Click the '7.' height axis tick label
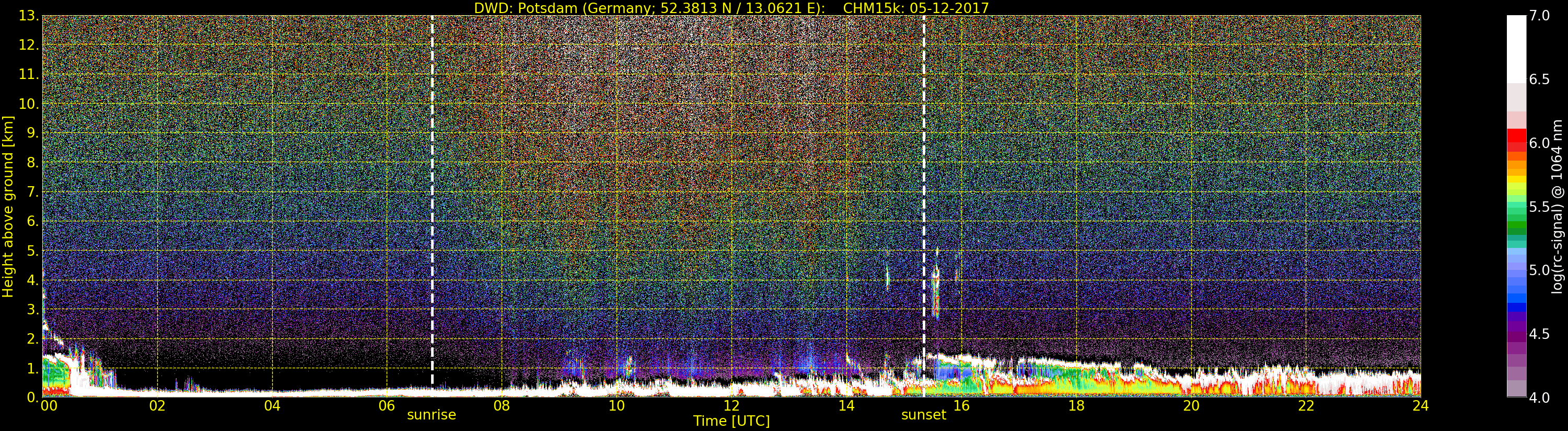This screenshot has height=431, width=1568. coord(32,192)
